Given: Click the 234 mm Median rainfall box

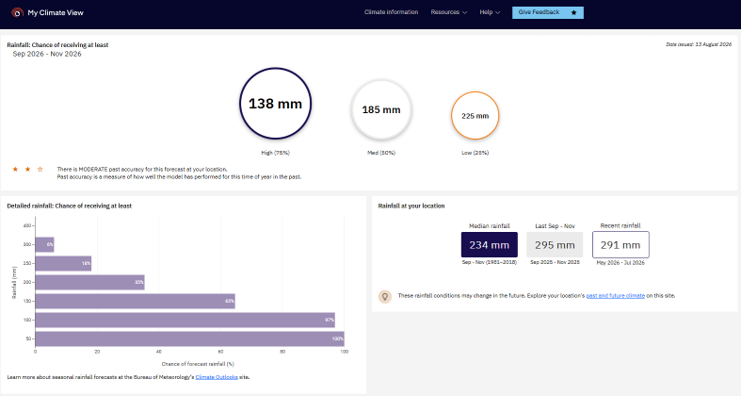Looking at the screenshot, I should tap(489, 245).
